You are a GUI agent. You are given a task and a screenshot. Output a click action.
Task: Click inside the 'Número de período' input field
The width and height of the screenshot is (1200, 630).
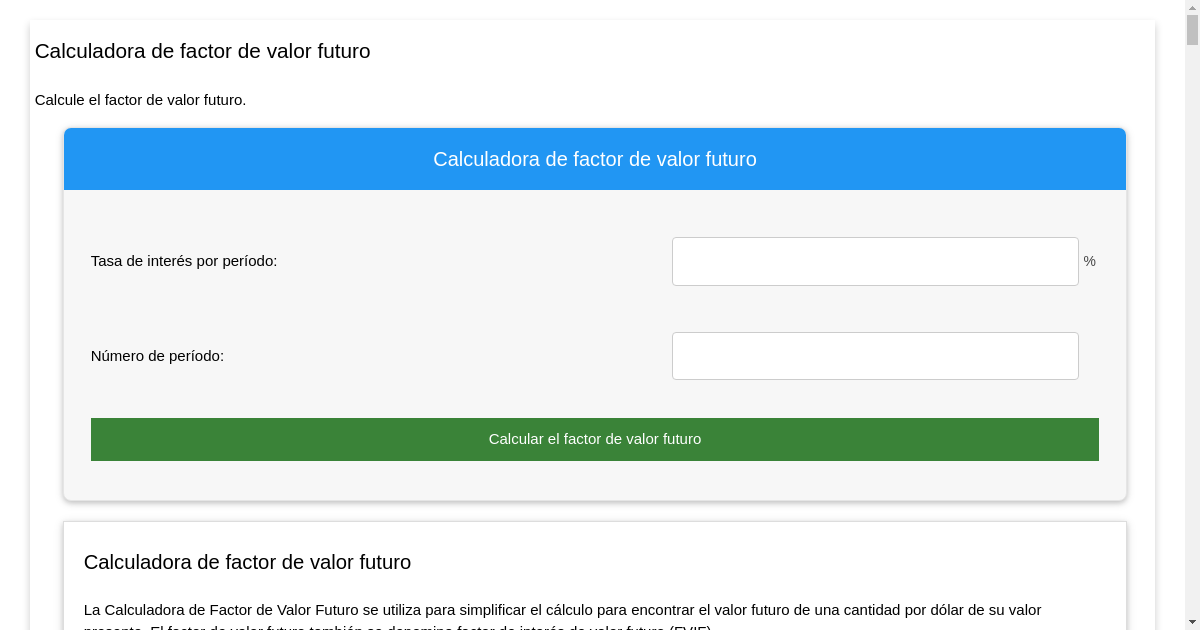click(875, 355)
